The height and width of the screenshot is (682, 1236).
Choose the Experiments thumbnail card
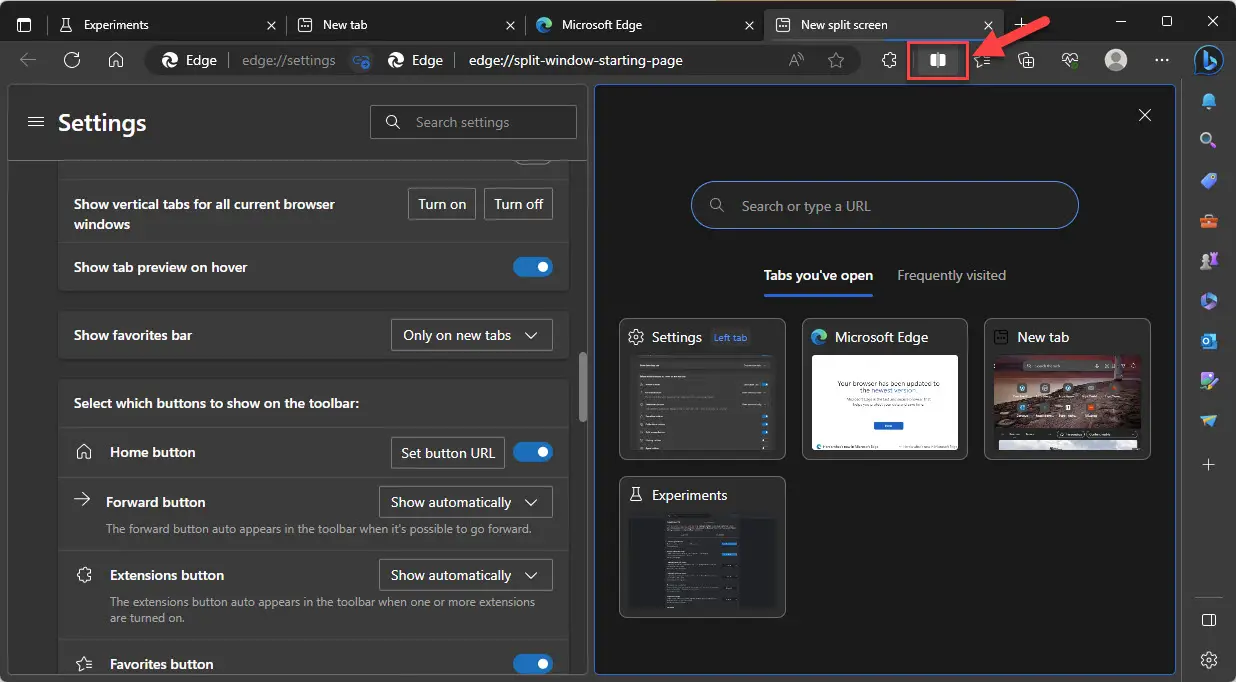[x=702, y=547]
